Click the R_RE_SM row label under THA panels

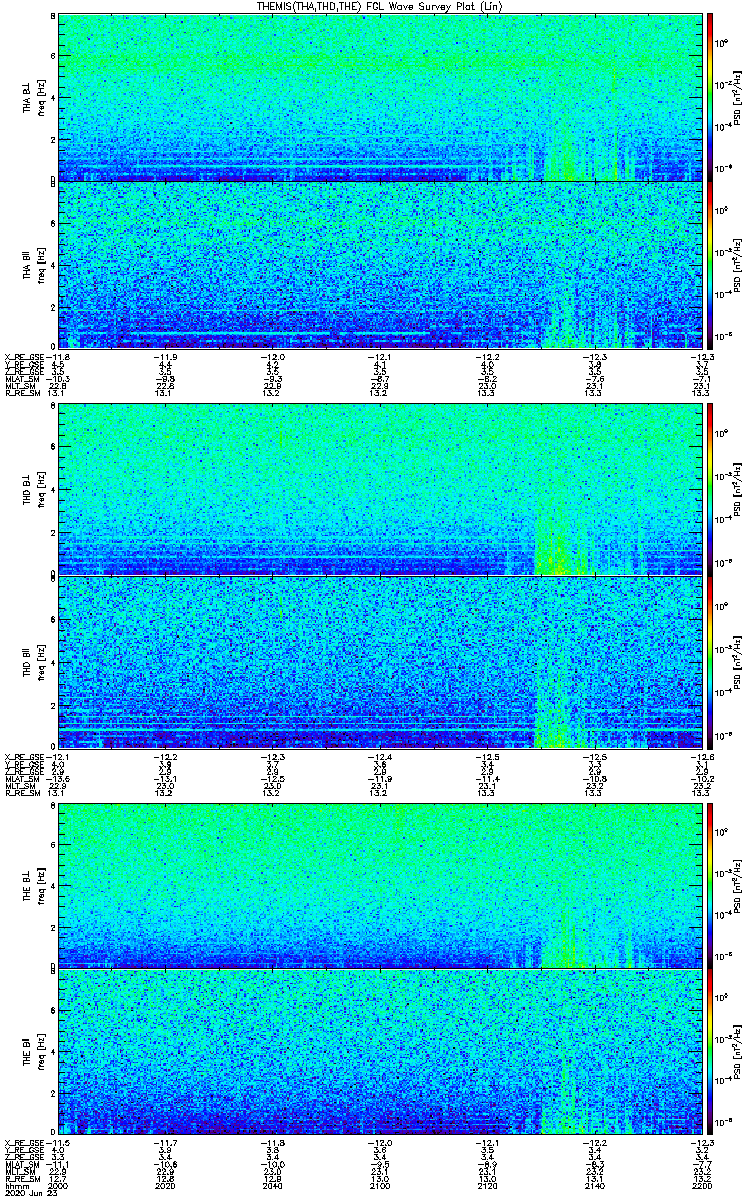pyautogui.click(x=25, y=393)
